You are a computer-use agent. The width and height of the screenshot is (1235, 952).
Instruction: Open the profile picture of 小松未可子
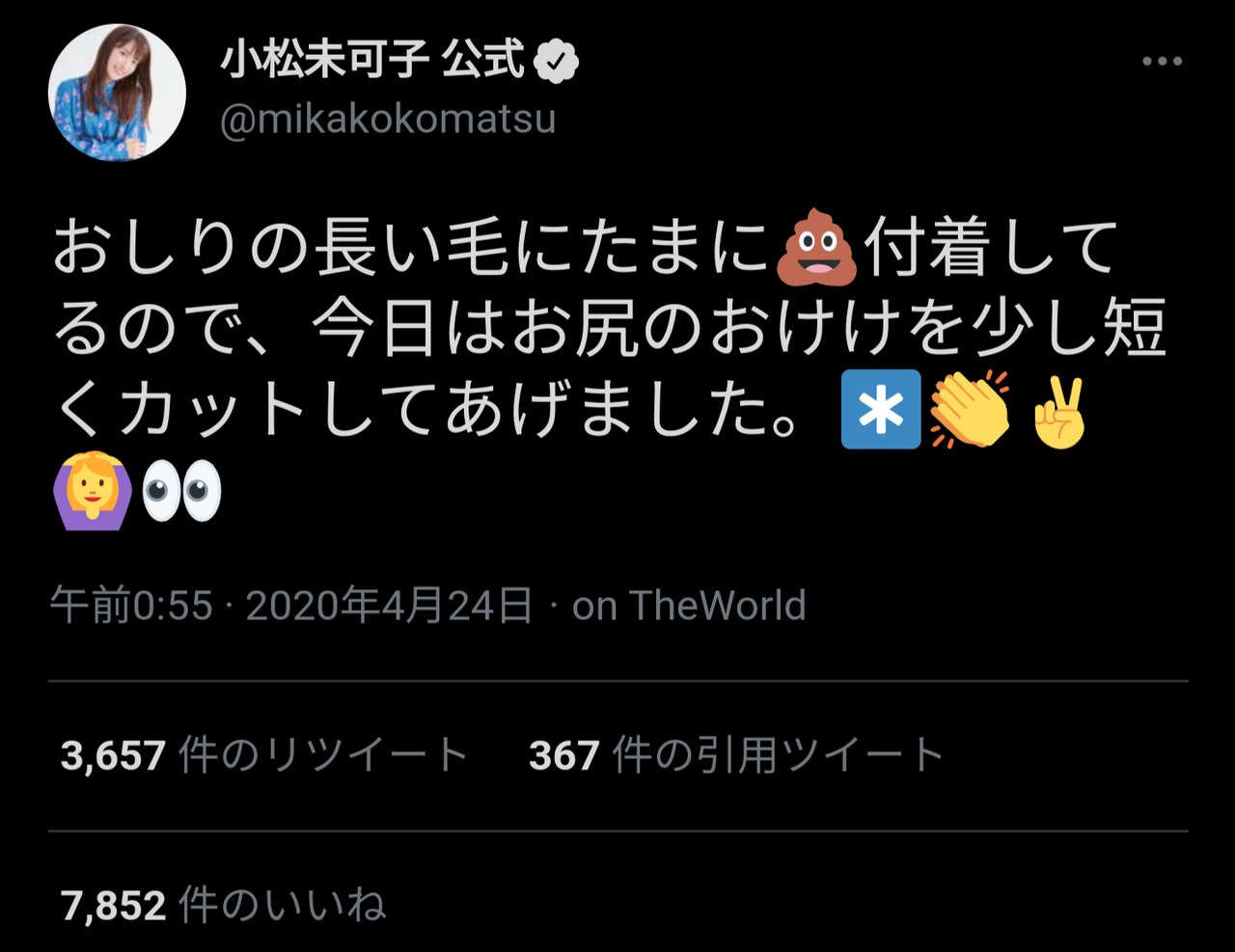coord(117,93)
